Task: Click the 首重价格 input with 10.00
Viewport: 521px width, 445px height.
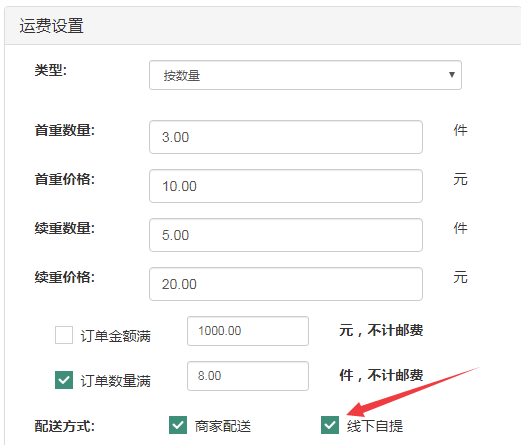Action: (x=286, y=186)
